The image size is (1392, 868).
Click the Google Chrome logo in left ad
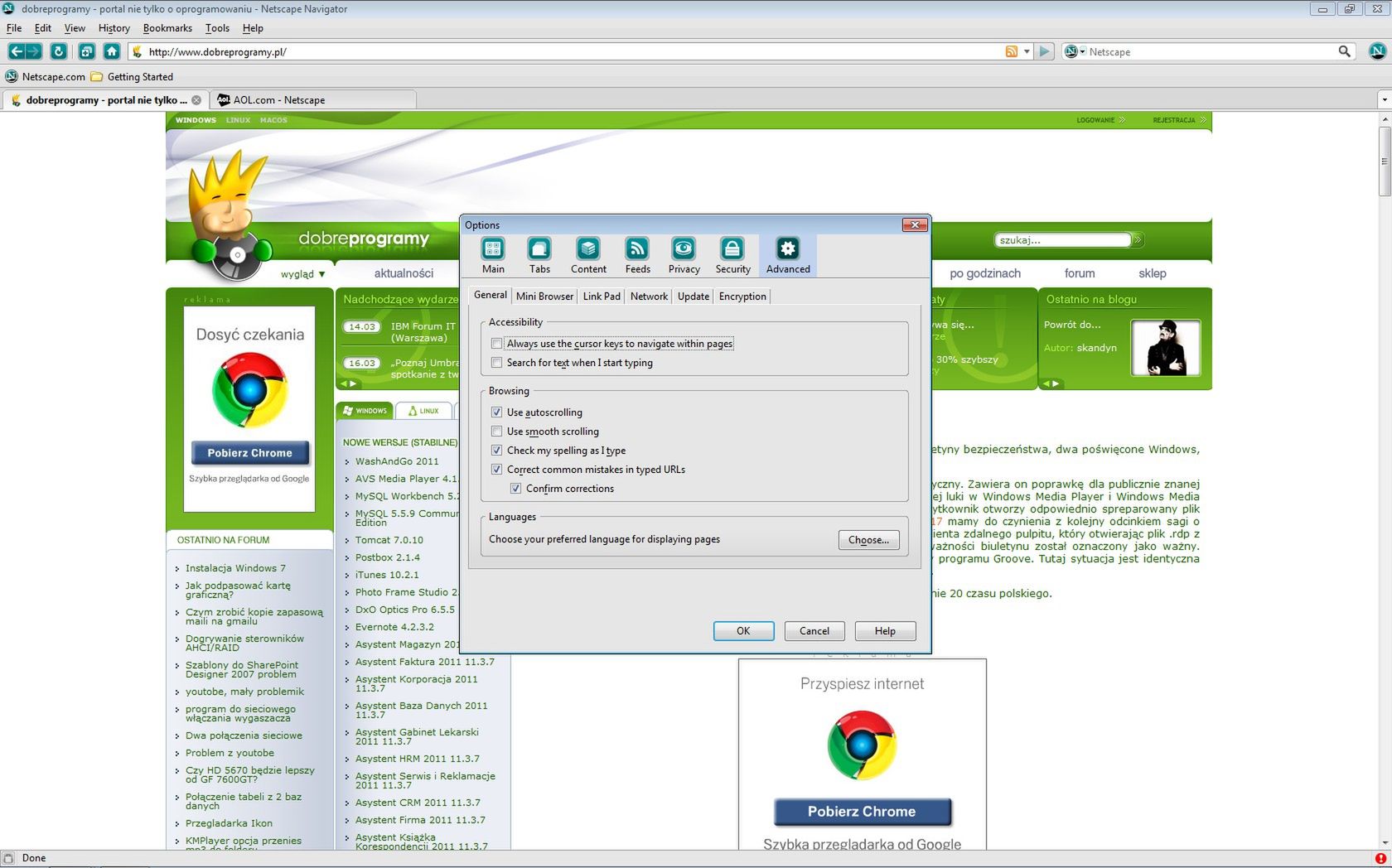click(x=249, y=389)
